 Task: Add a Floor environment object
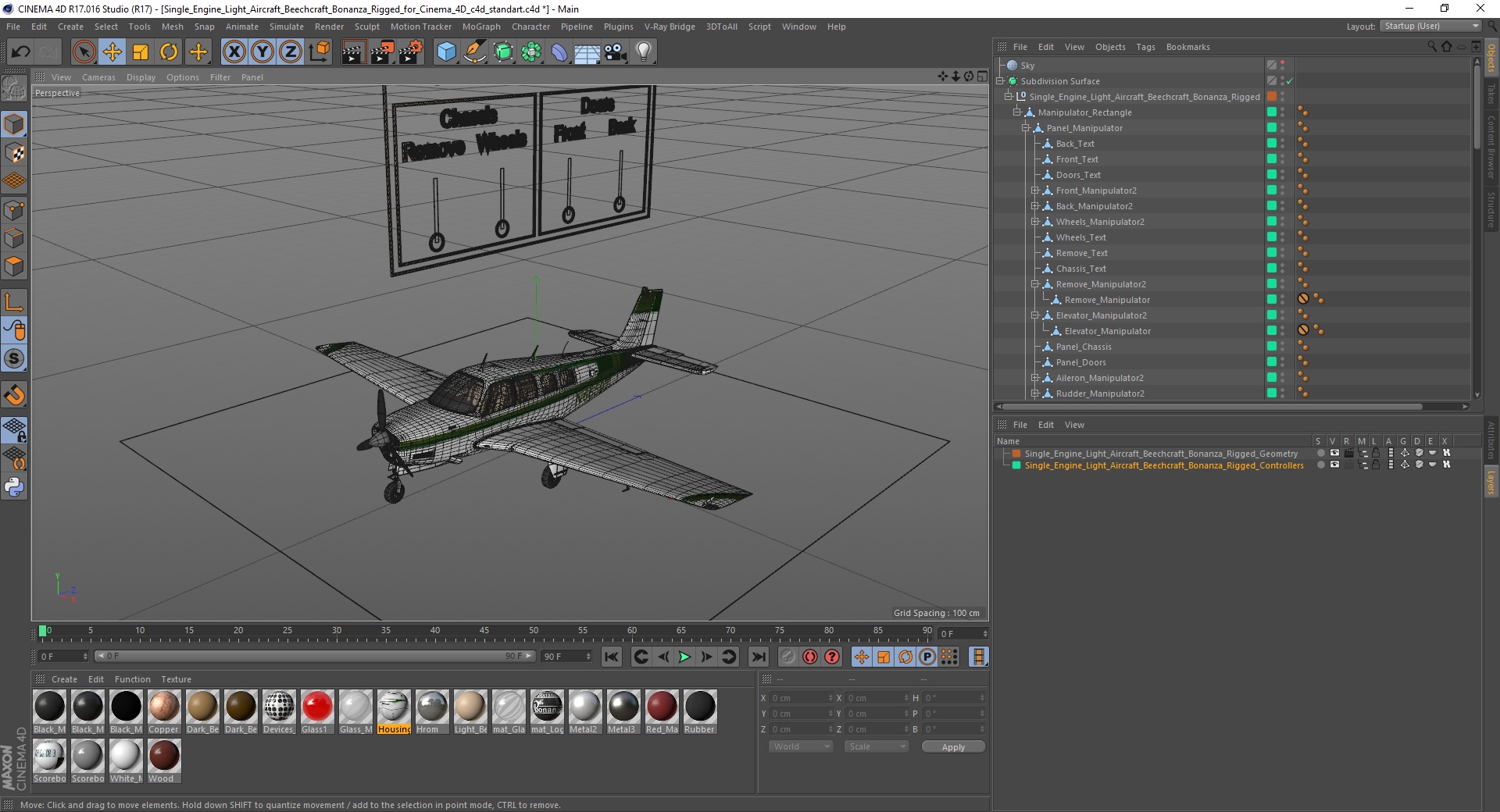click(587, 52)
